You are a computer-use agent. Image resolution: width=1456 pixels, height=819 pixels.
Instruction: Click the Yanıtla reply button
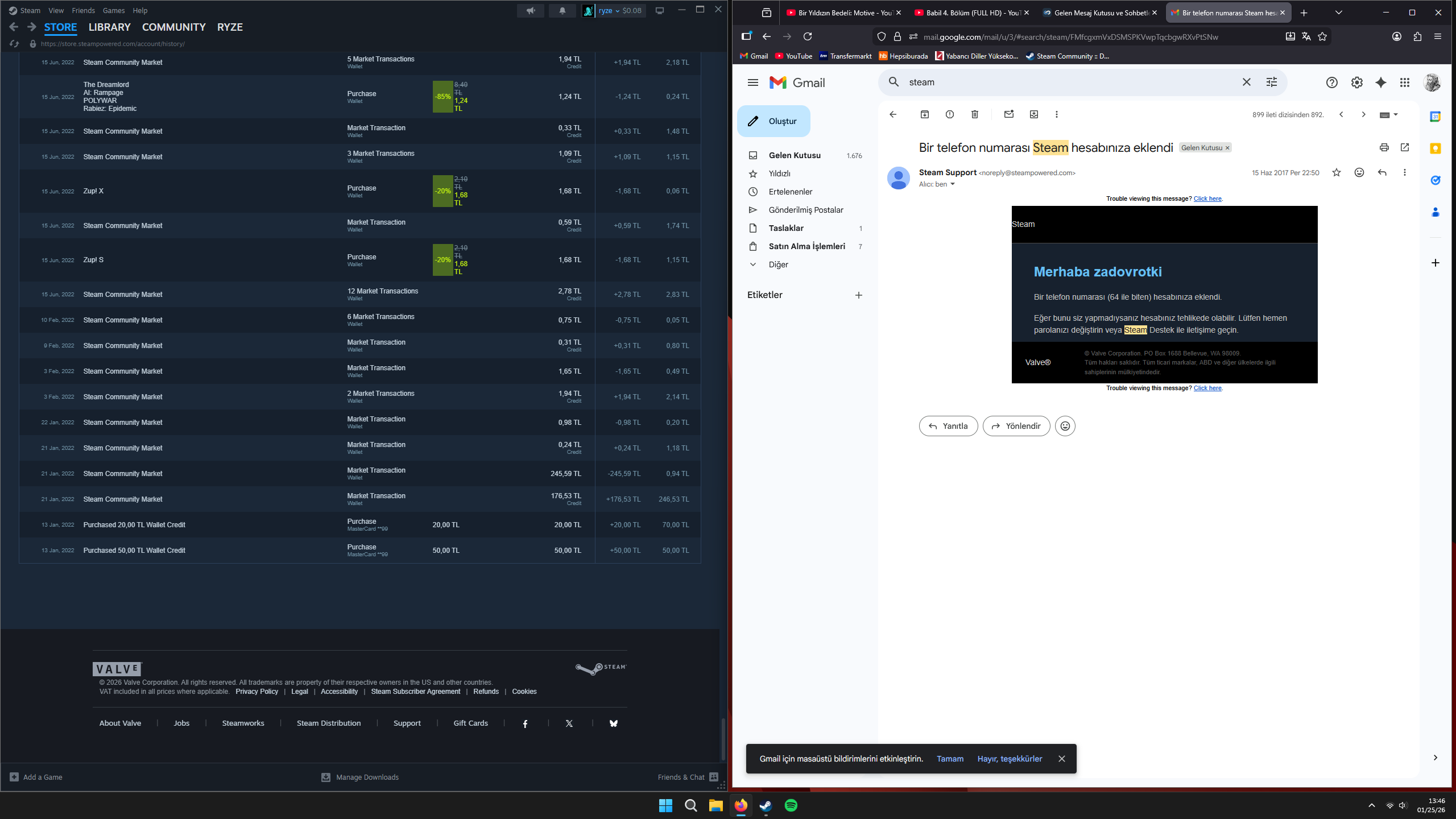(948, 426)
